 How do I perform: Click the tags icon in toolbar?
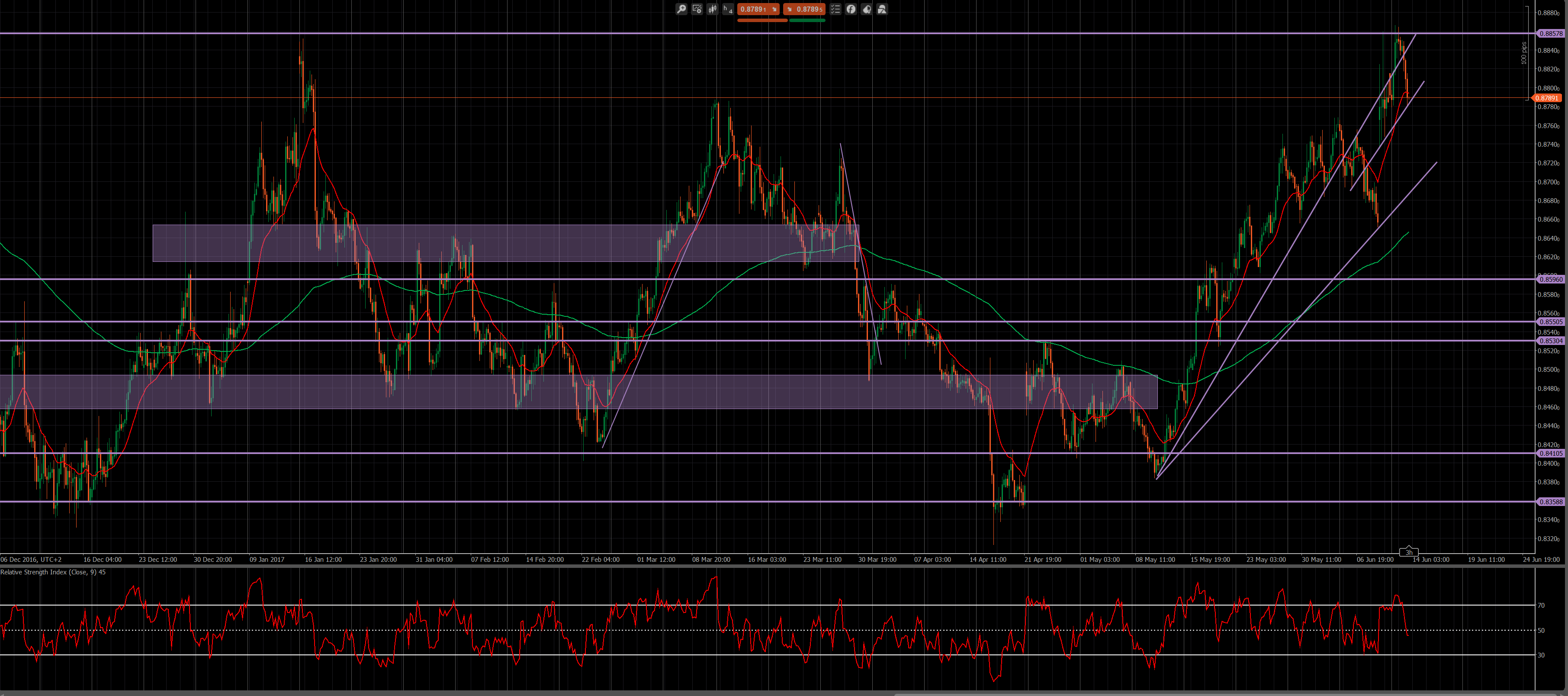(x=867, y=9)
